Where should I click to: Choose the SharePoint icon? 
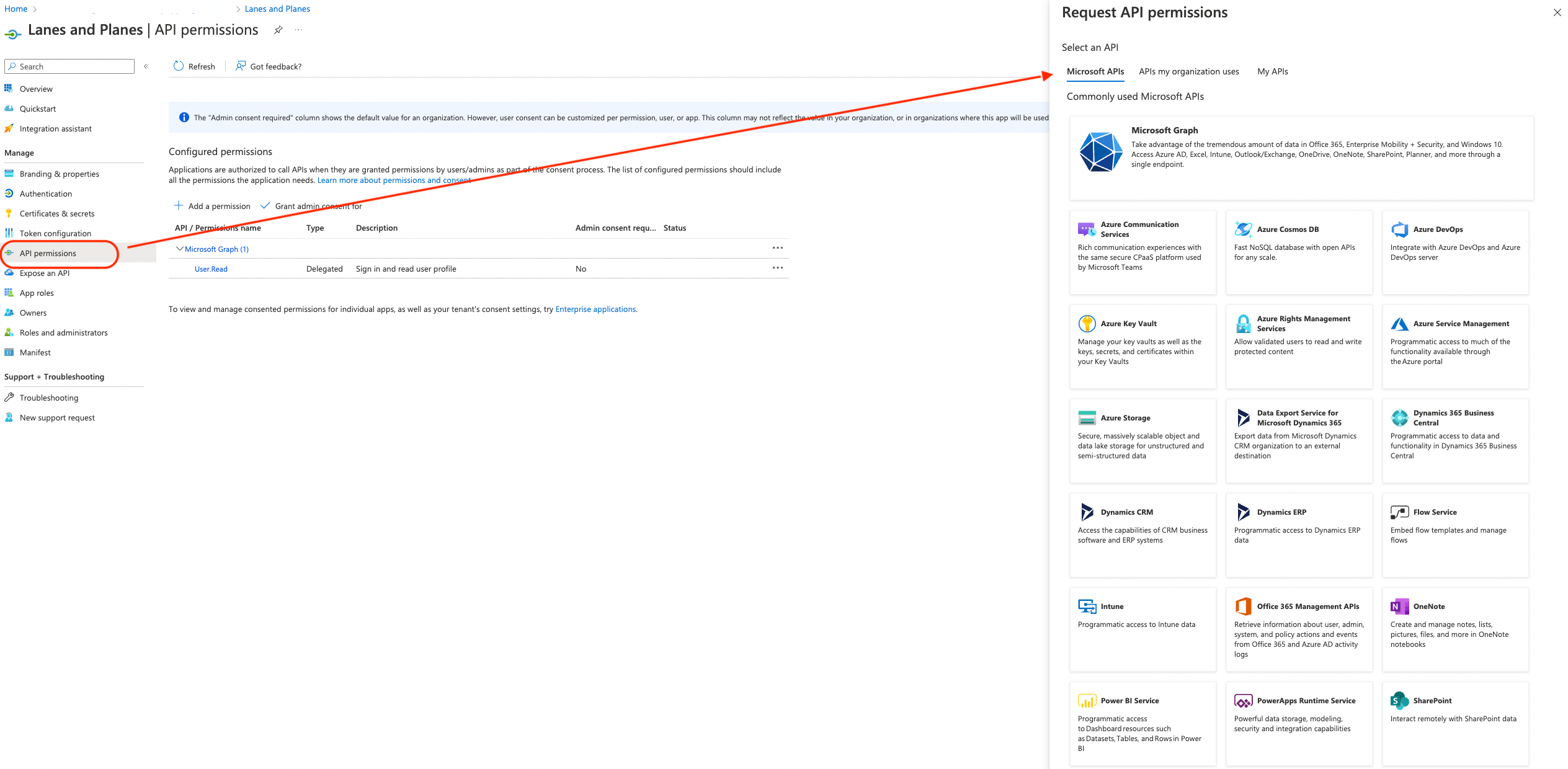point(1399,701)
